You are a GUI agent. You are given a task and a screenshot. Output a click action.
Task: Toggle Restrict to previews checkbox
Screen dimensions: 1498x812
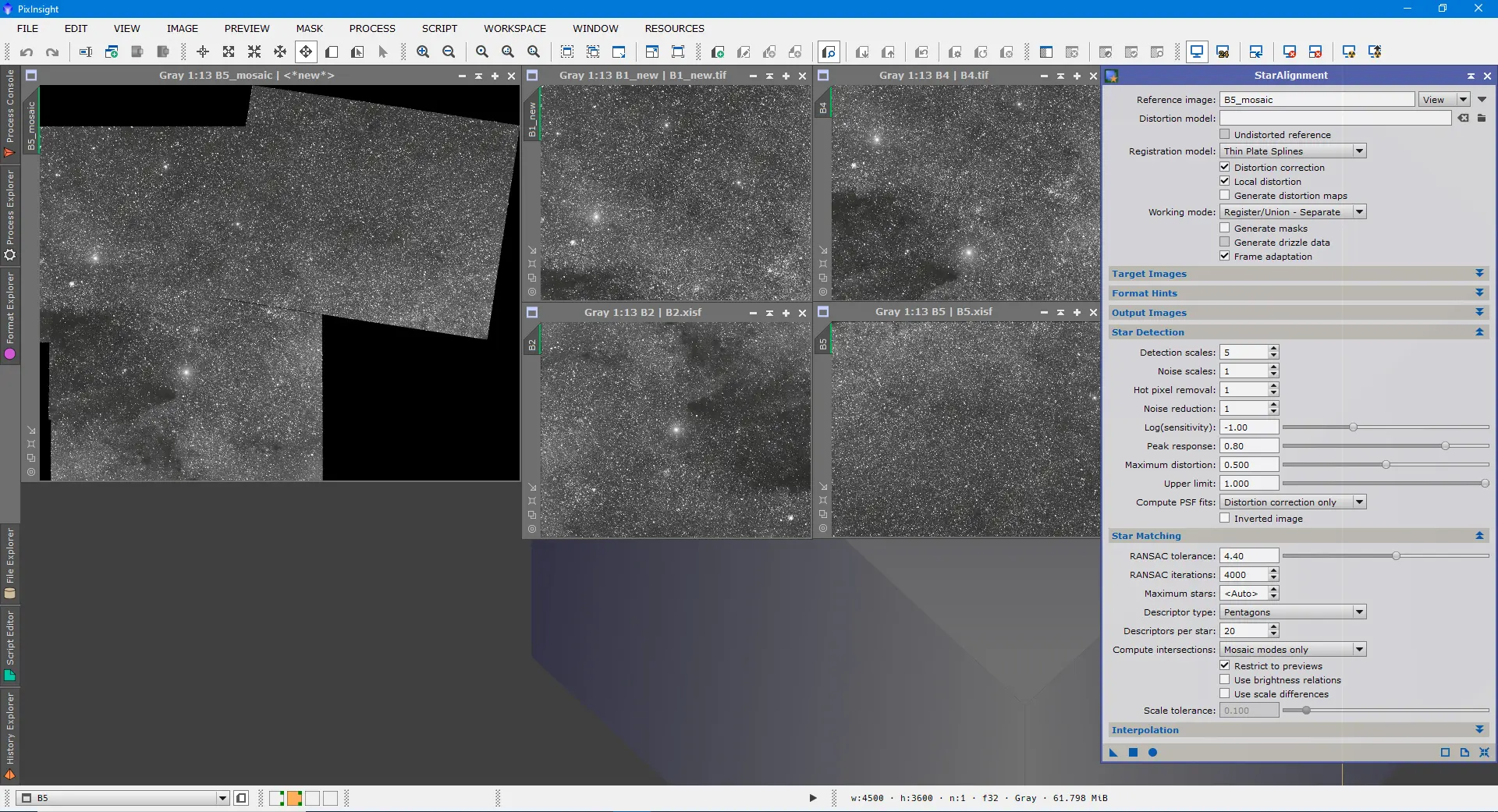point(1225,665)
